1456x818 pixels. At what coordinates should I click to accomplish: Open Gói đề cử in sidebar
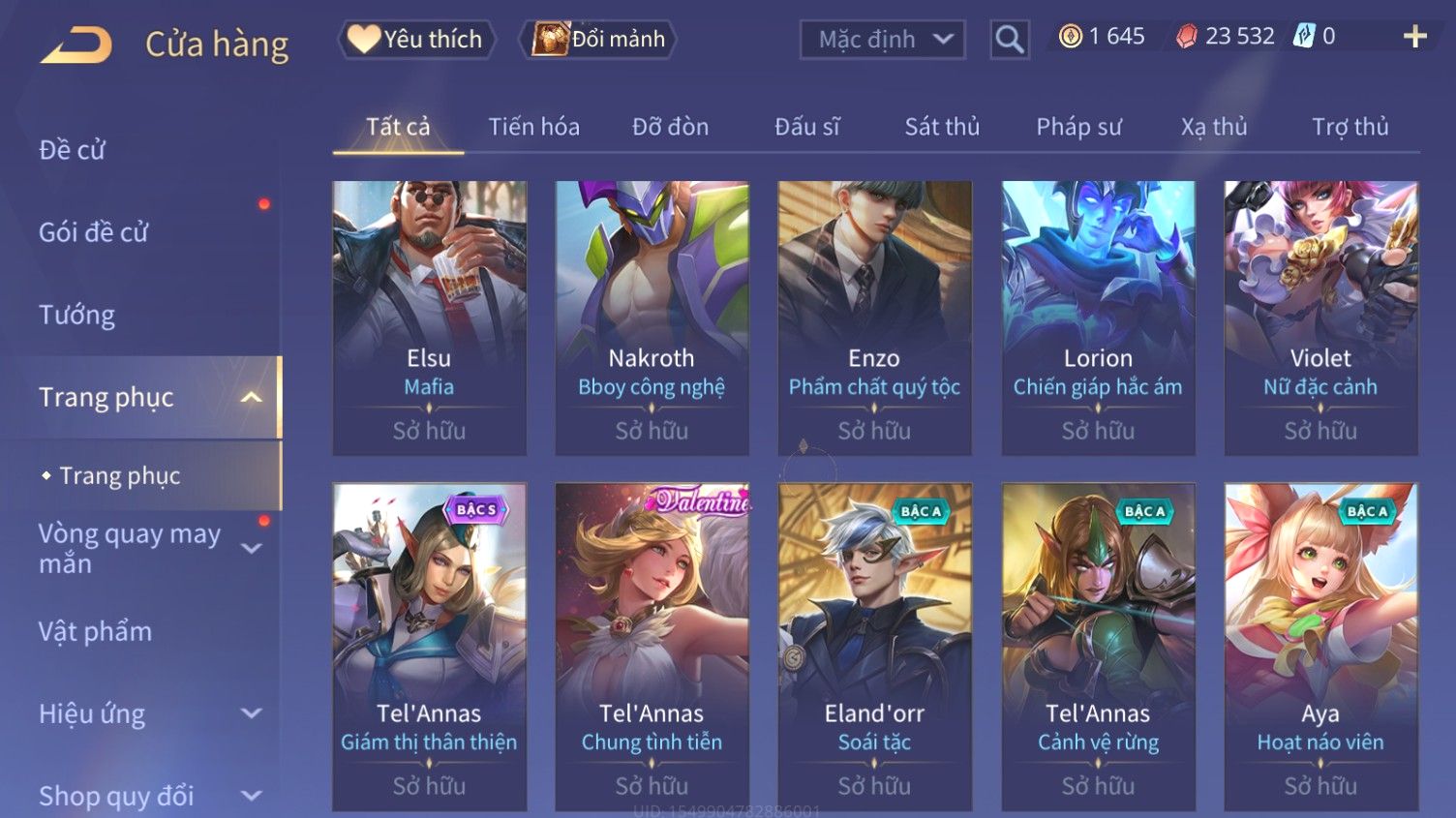tap(94, 232)
